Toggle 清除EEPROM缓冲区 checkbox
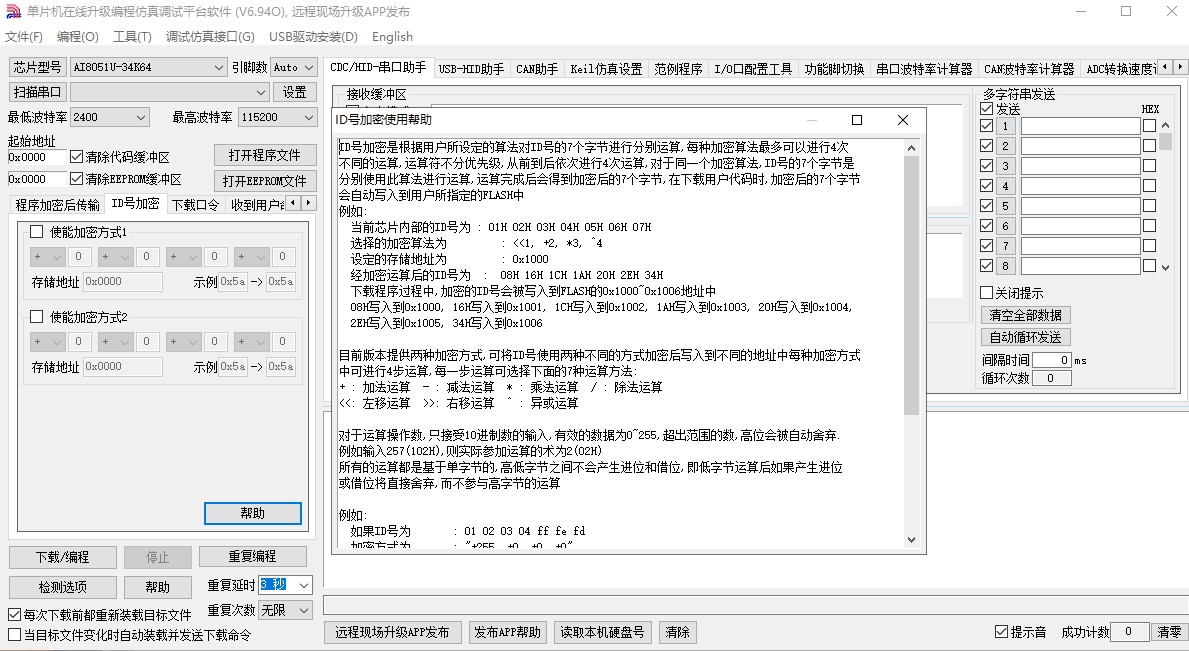The height and width of the screenshot is (651, 1189). [x=76, y=179]
